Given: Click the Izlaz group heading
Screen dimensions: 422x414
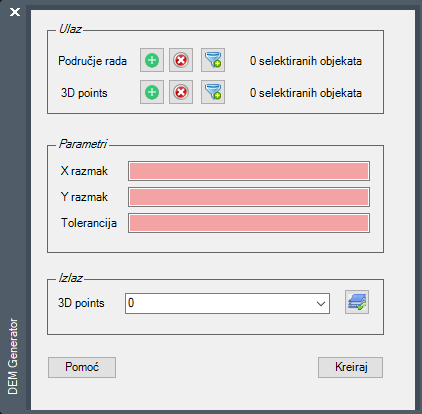Looking at the screenshot, I should pyautogui.click(x=70, y=278).
